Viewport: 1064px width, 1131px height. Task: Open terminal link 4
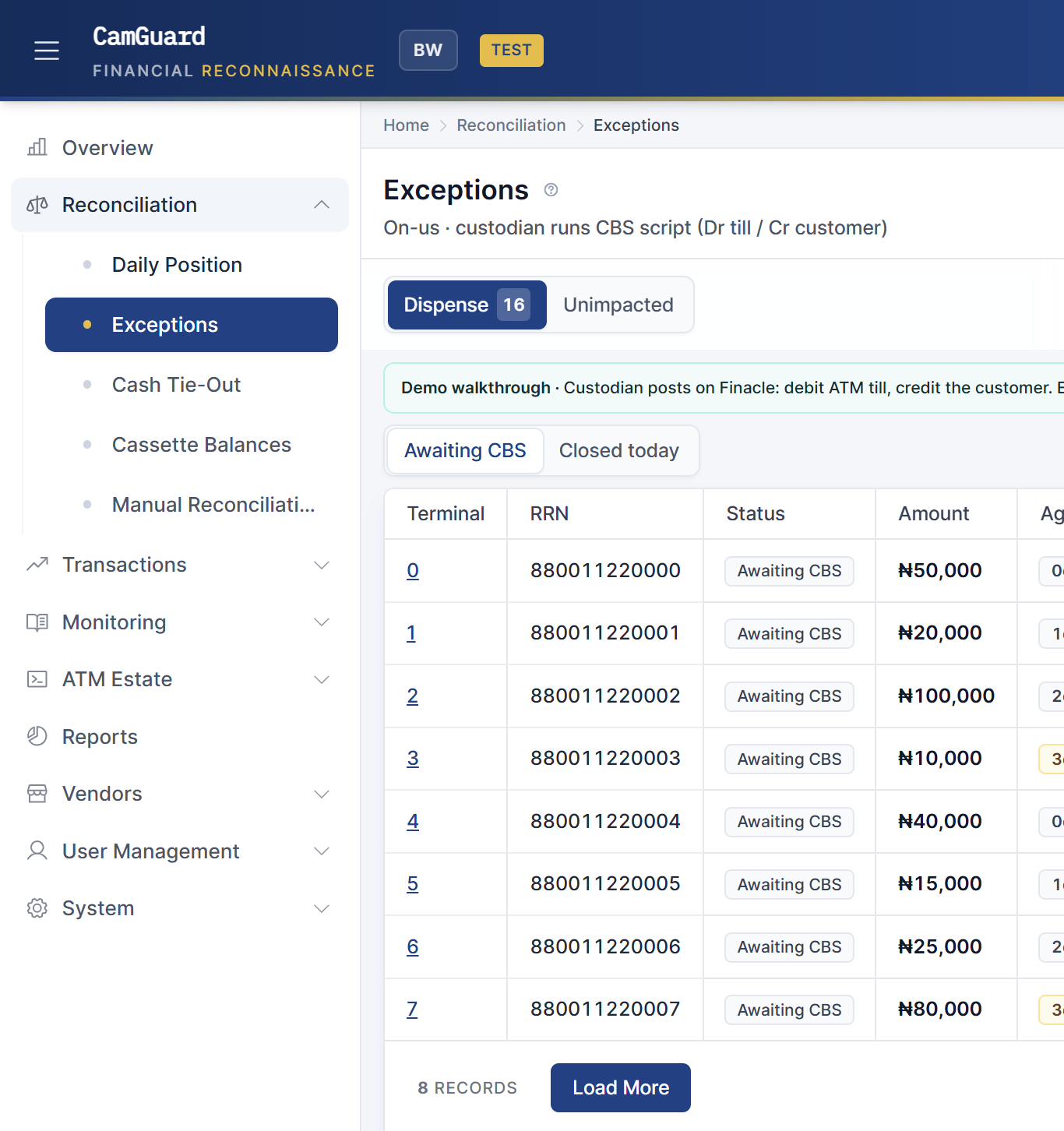[413, 821]
